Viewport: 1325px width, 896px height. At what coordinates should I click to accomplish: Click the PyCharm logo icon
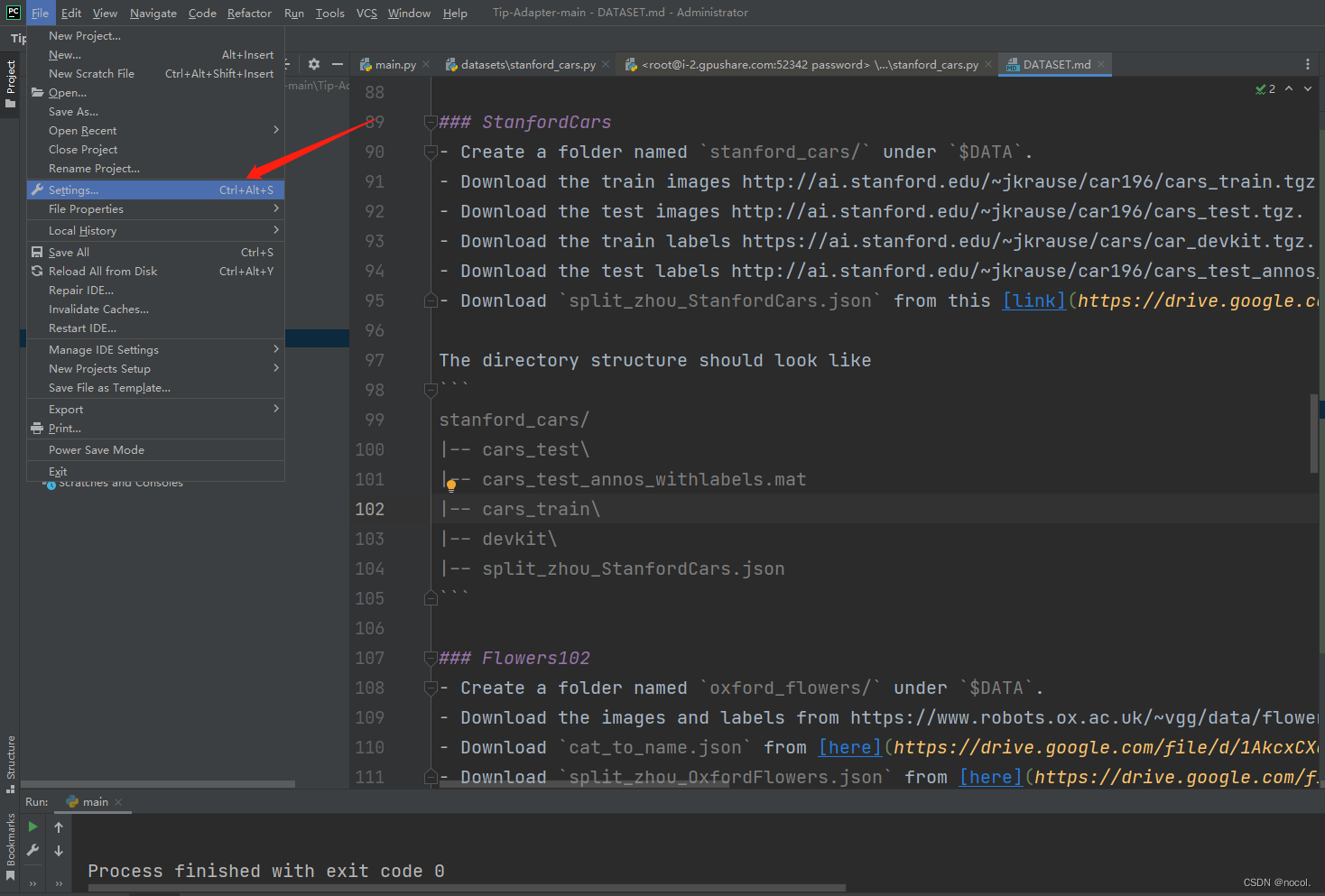[13, 12]
